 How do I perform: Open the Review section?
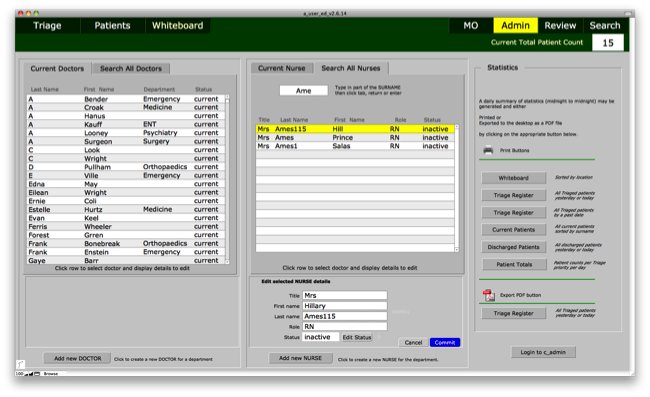tap(560, 26)
